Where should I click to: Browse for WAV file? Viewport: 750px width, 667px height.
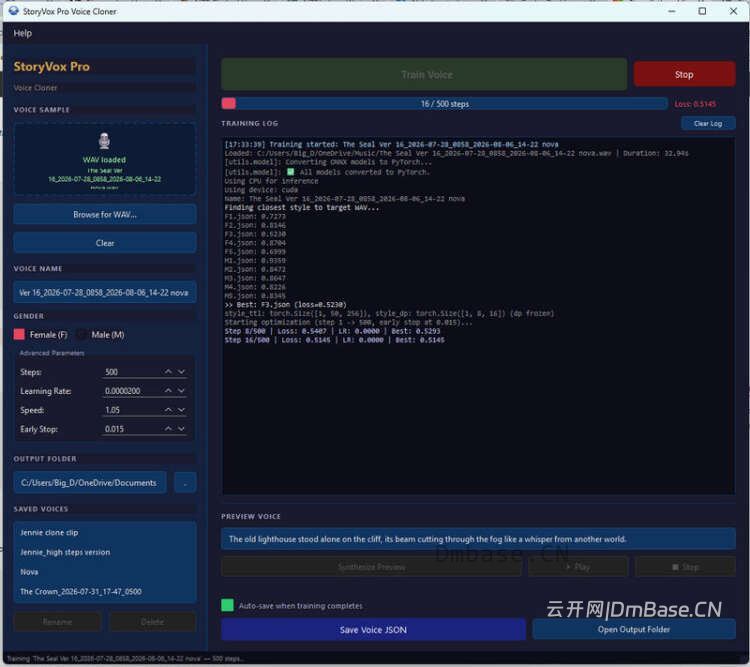pos(105,214)
